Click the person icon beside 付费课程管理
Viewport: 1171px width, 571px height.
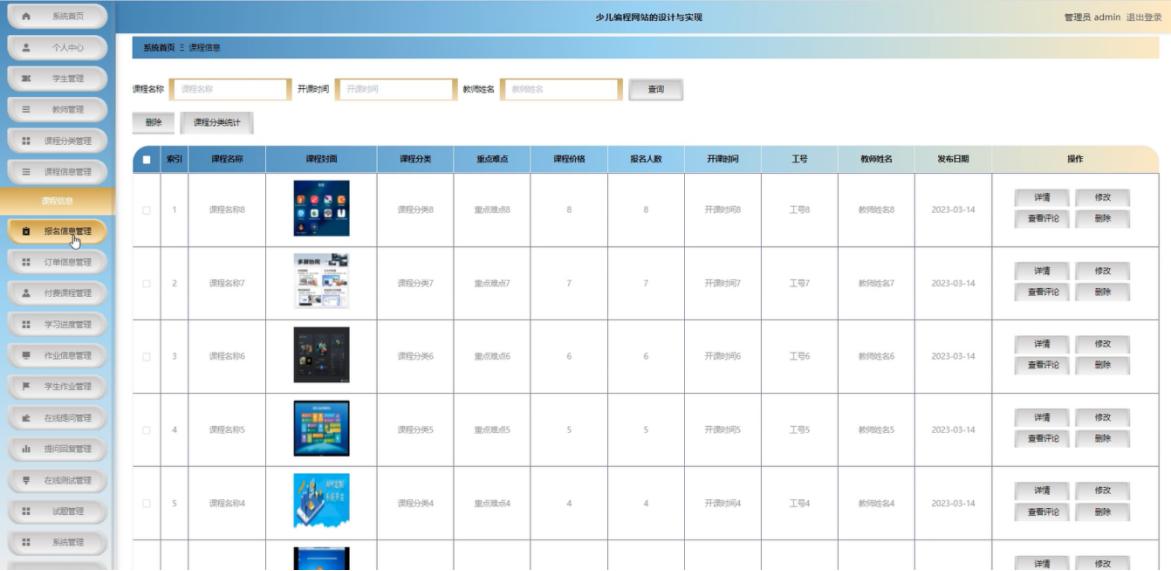(26, 293)
